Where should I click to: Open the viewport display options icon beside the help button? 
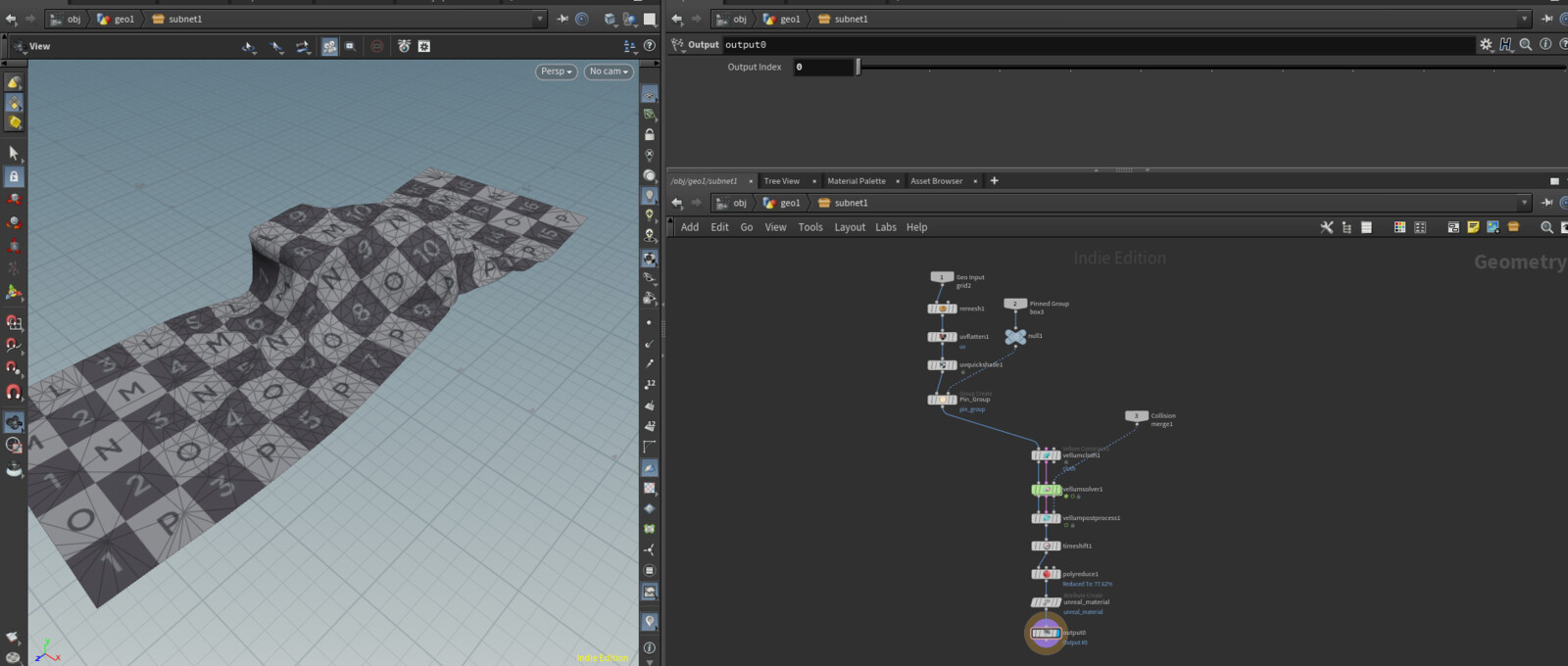coord(629,45)
